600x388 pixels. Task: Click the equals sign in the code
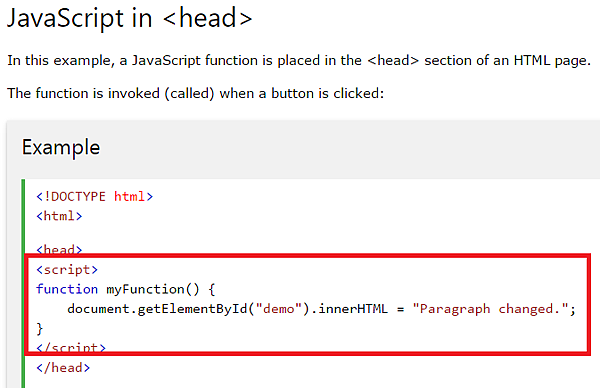point(400,309)
